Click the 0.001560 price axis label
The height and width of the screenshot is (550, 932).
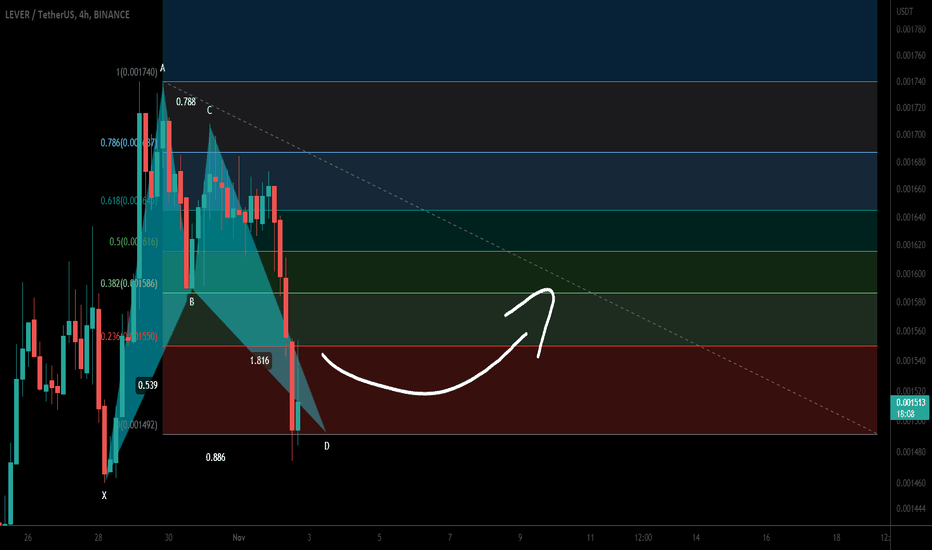[911, 331]
